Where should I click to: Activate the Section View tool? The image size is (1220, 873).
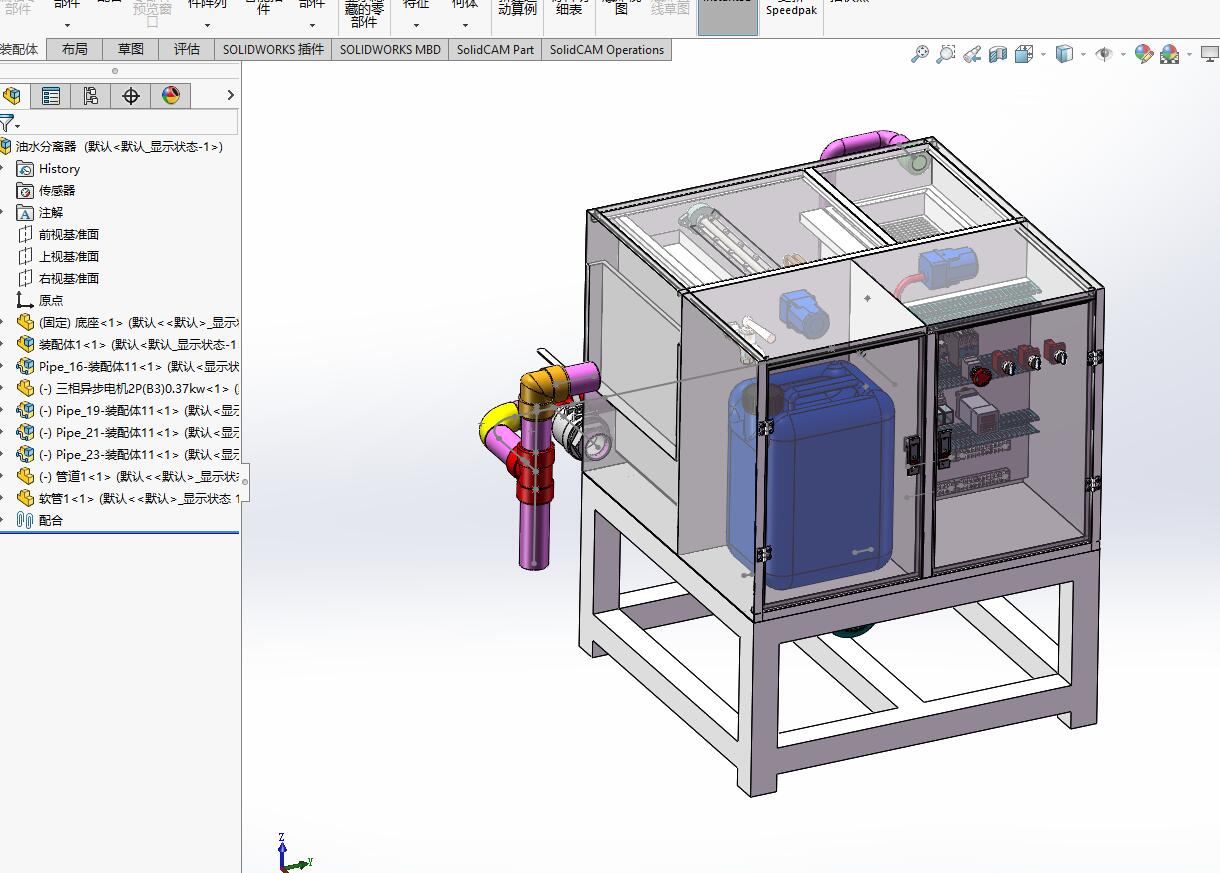(x=997, y=54)
